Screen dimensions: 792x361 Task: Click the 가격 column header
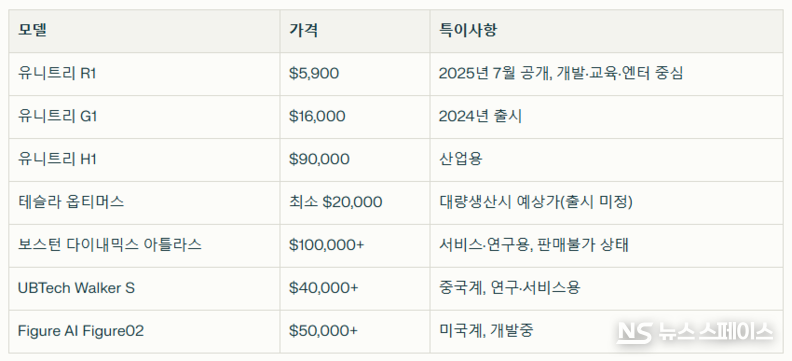click(x=355, y=31)
